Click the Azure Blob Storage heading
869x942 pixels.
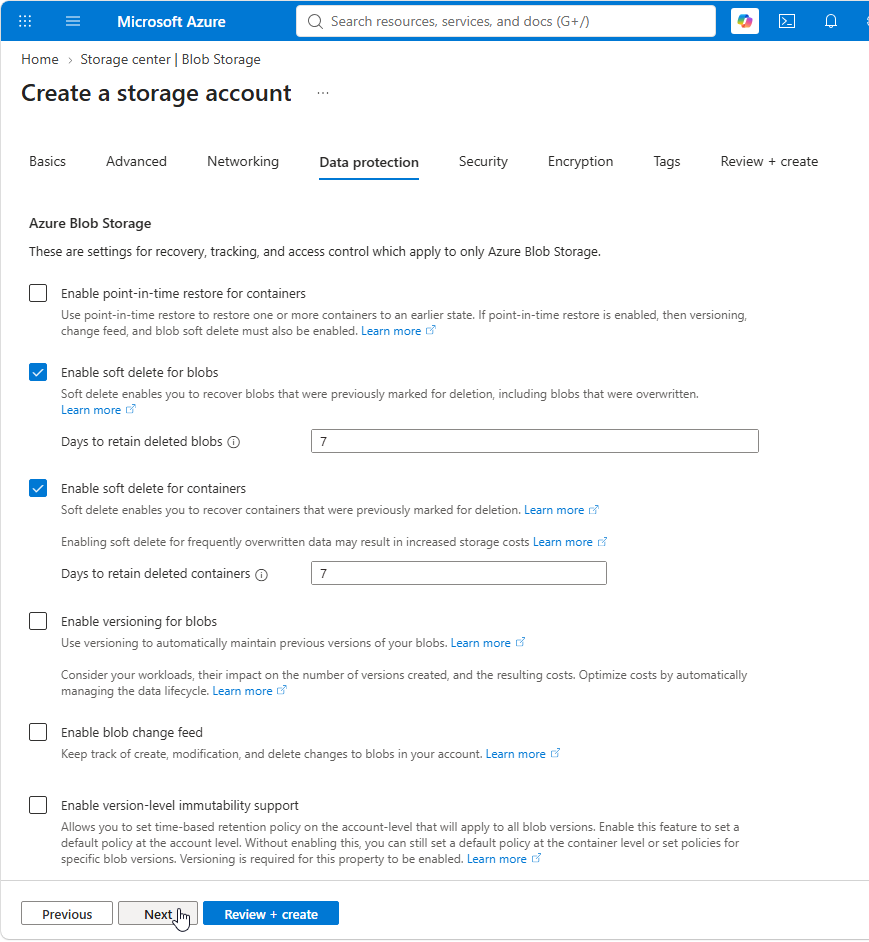coord(90,223)
